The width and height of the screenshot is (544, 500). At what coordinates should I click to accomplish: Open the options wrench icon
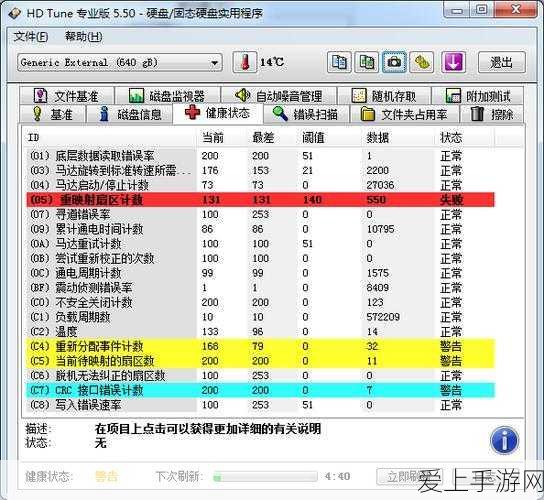pos(422,62)
